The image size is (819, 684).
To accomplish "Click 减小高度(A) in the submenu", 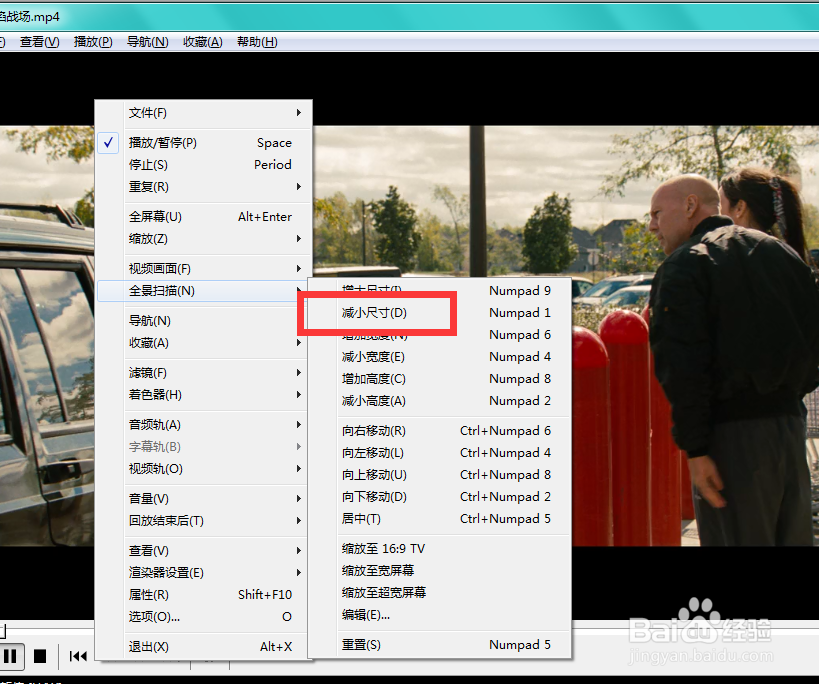I will click(440, 401).
